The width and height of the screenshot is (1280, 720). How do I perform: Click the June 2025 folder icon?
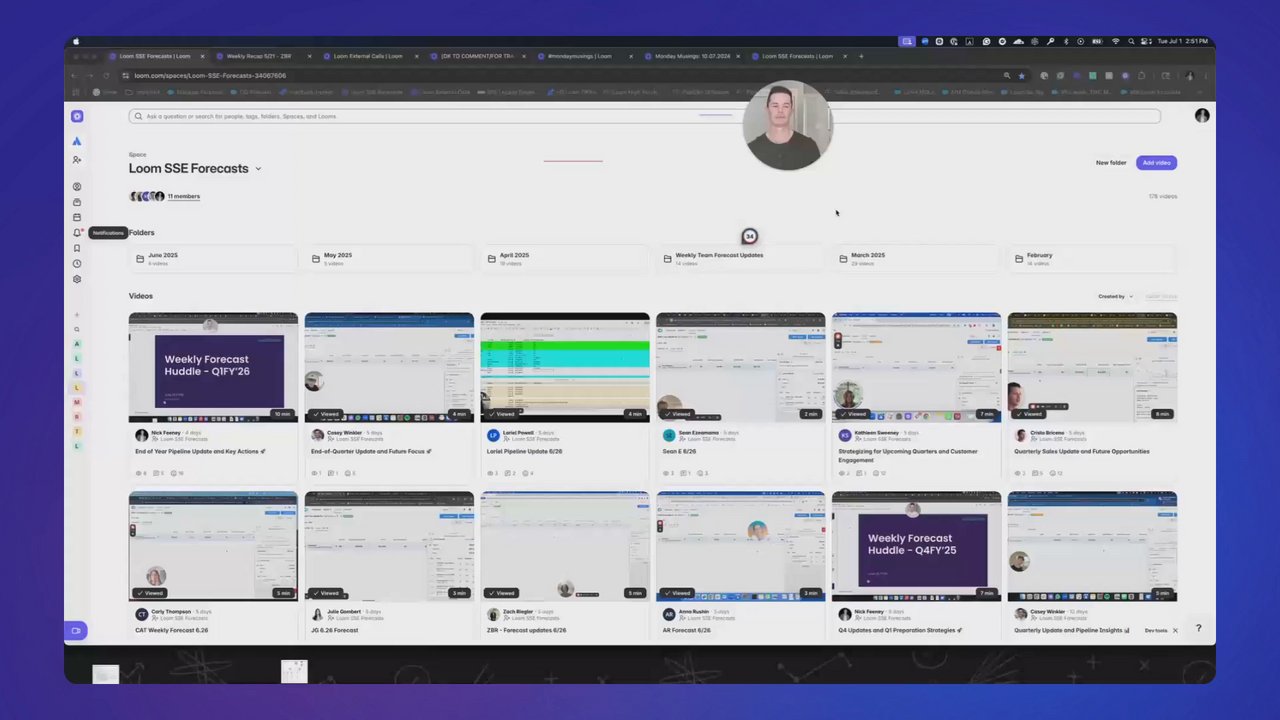[140, 258]
